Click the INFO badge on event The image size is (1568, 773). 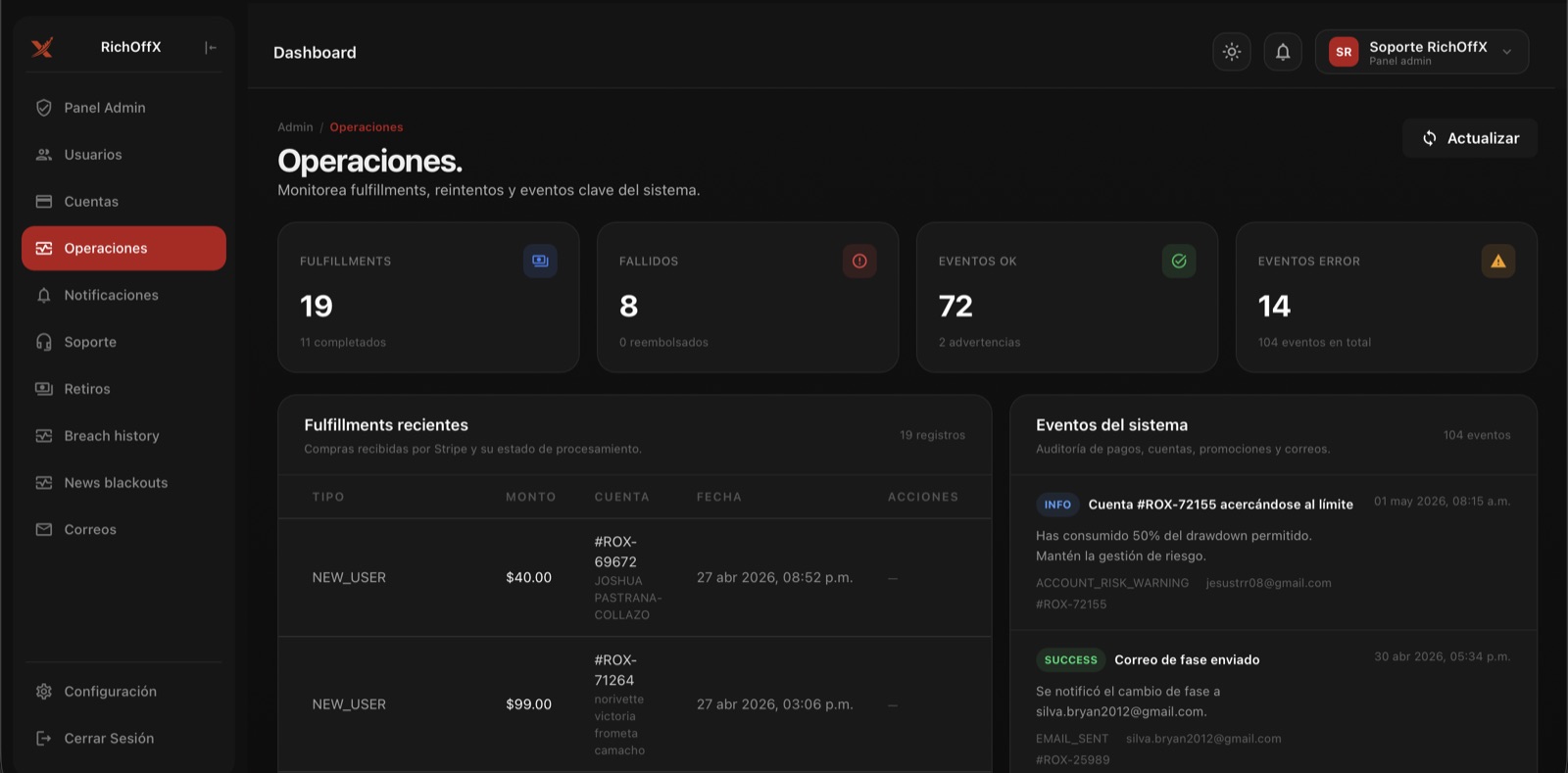[x=1057, y=505]
